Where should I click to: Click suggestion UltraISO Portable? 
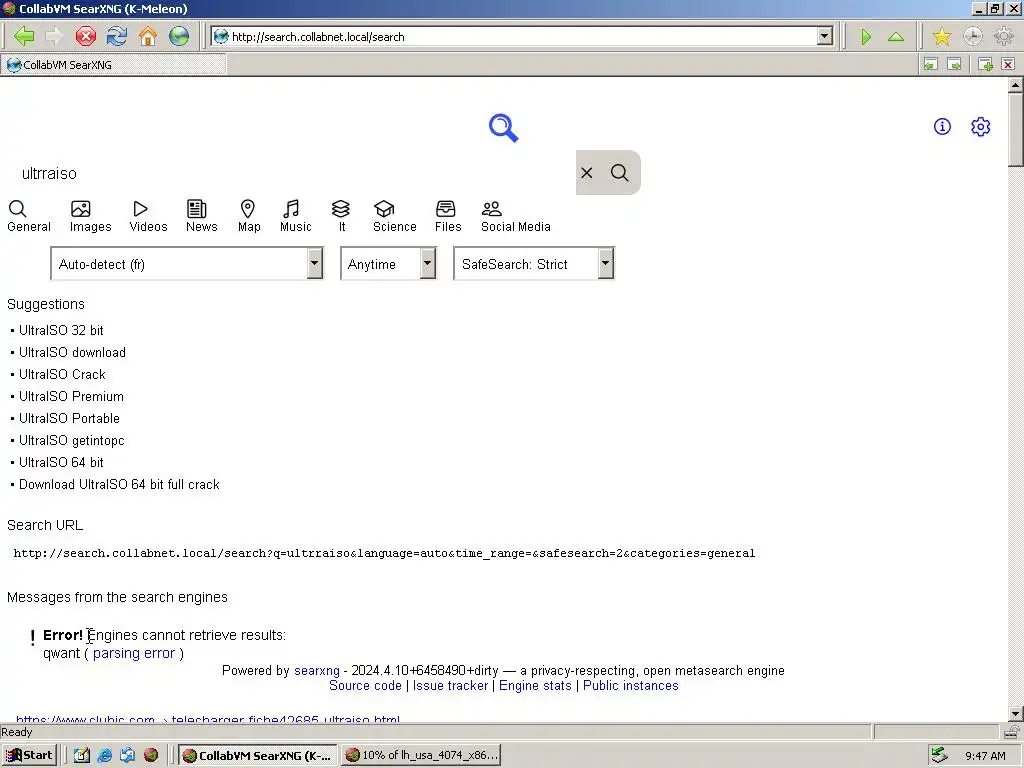click(69, 419)
